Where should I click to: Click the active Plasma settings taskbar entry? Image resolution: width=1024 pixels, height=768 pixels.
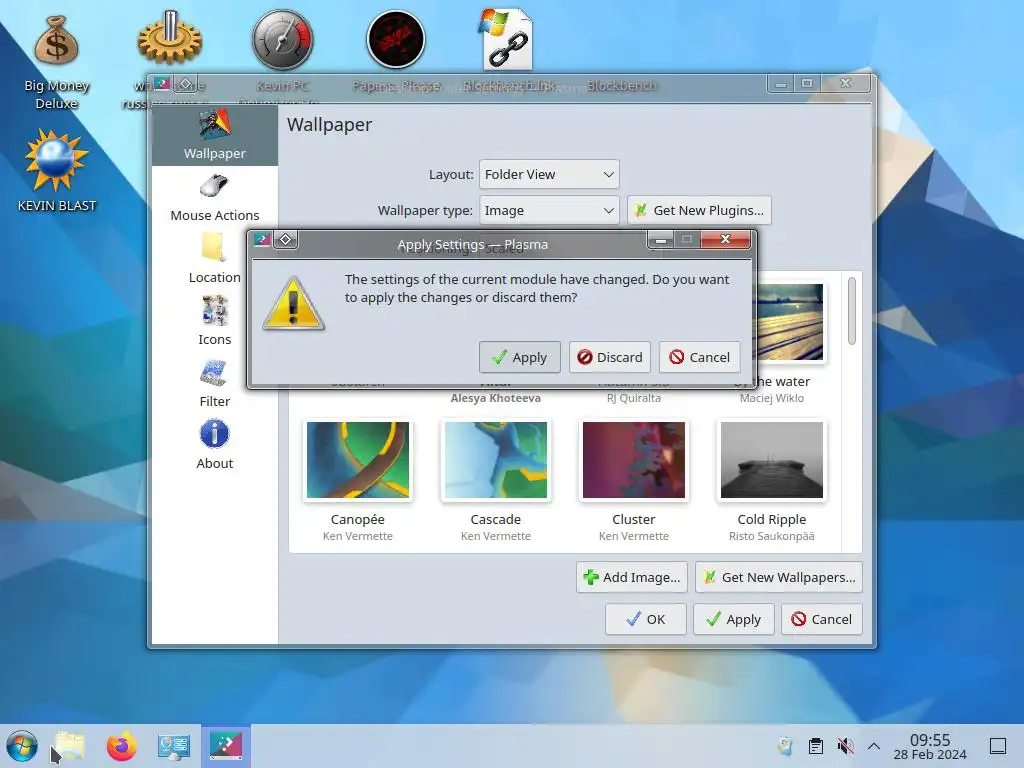226,746
